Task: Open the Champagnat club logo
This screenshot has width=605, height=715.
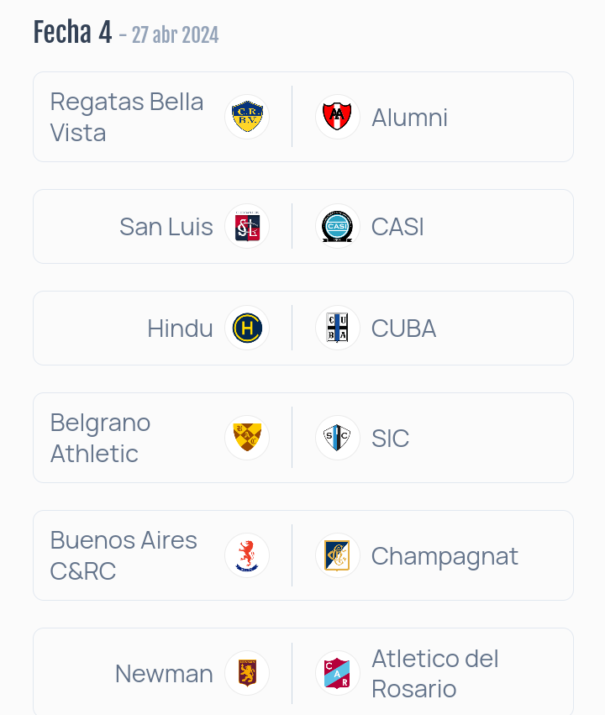Action: 337,555
